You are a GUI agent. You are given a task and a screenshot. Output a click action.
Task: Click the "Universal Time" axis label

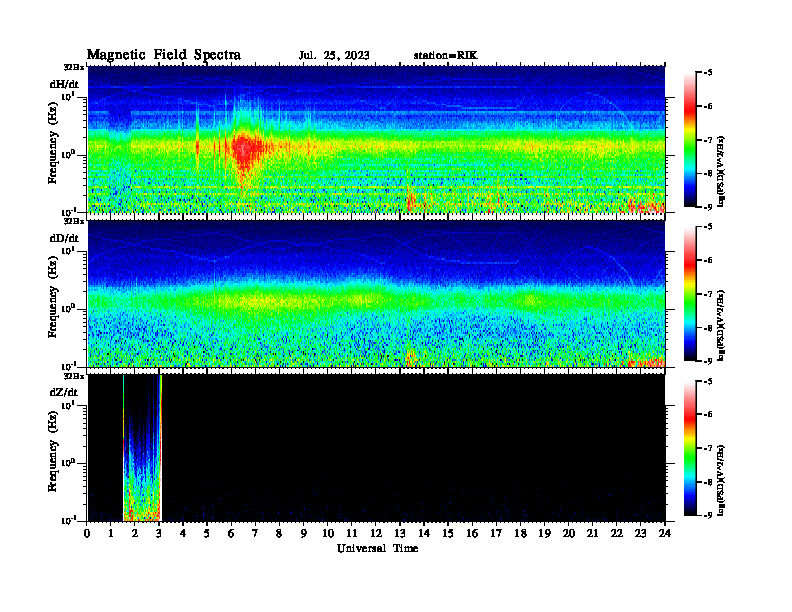(x=377, y=548)
